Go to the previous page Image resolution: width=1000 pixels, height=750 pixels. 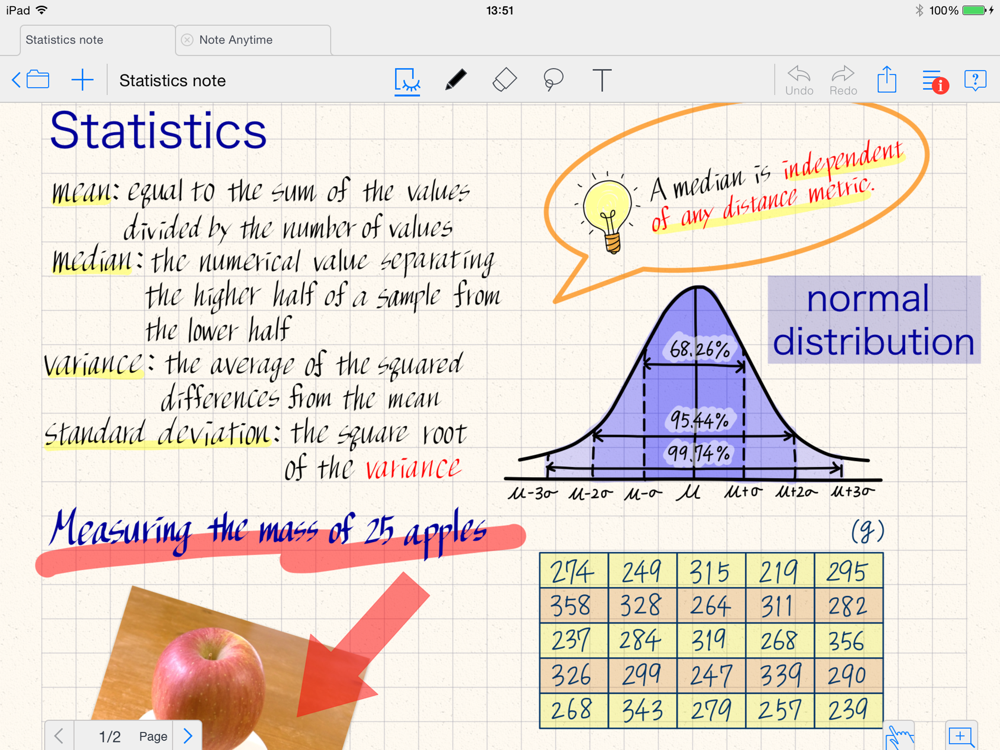59,736
